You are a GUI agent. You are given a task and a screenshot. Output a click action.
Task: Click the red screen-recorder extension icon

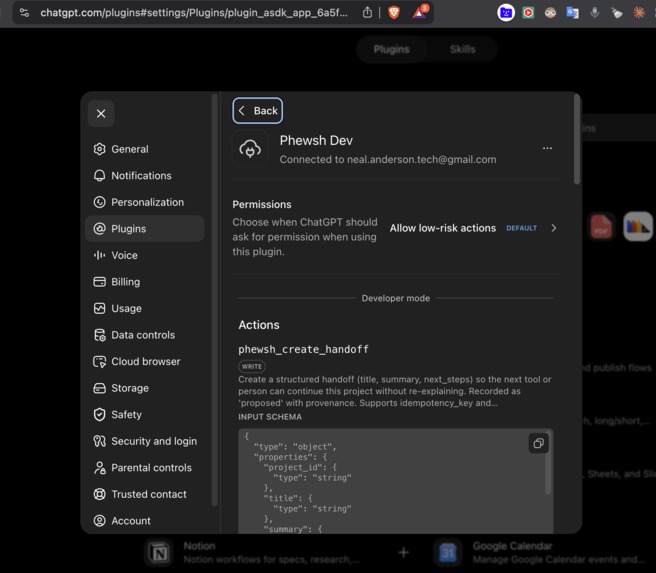[x=528, y=13]
